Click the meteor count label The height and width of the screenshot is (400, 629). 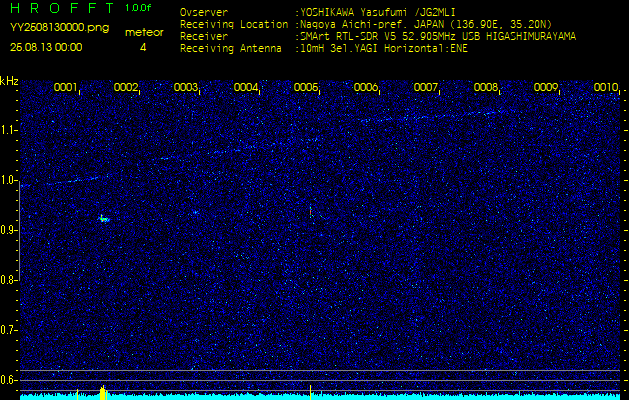(x=144, y=33)
